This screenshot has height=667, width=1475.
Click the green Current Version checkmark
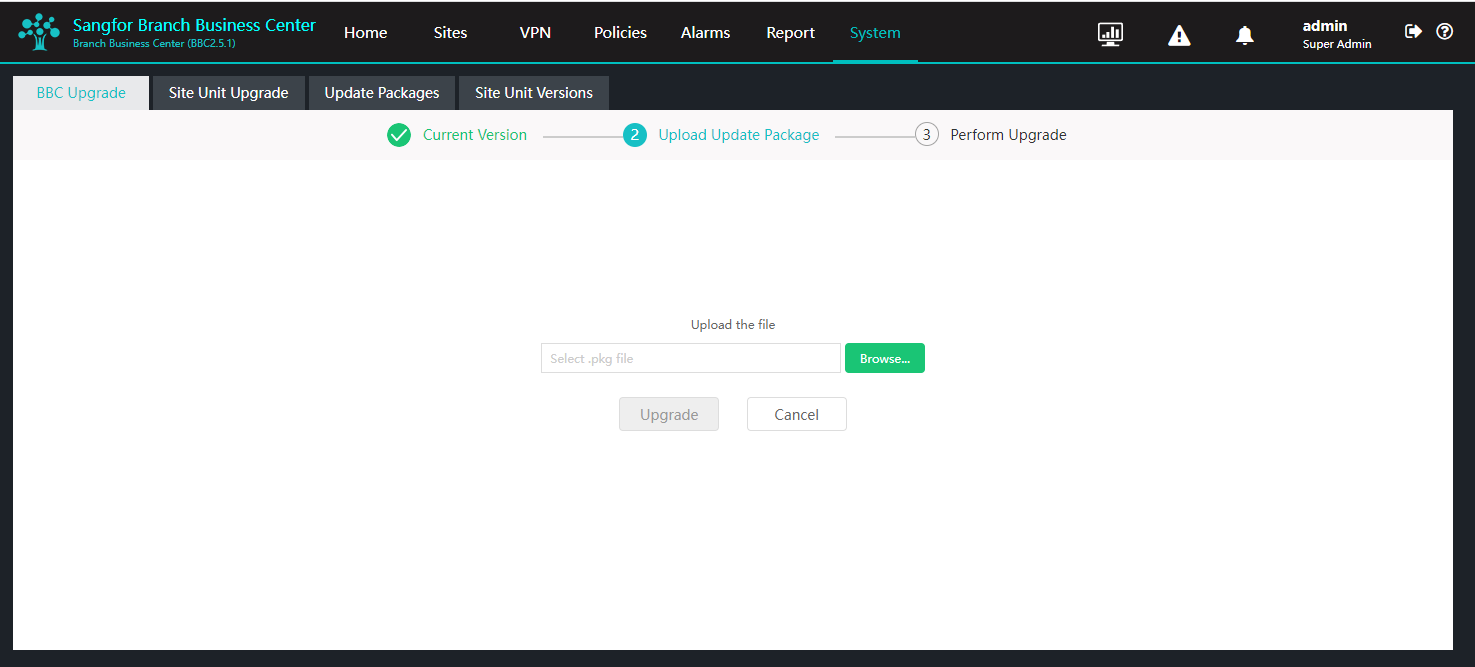399,135
